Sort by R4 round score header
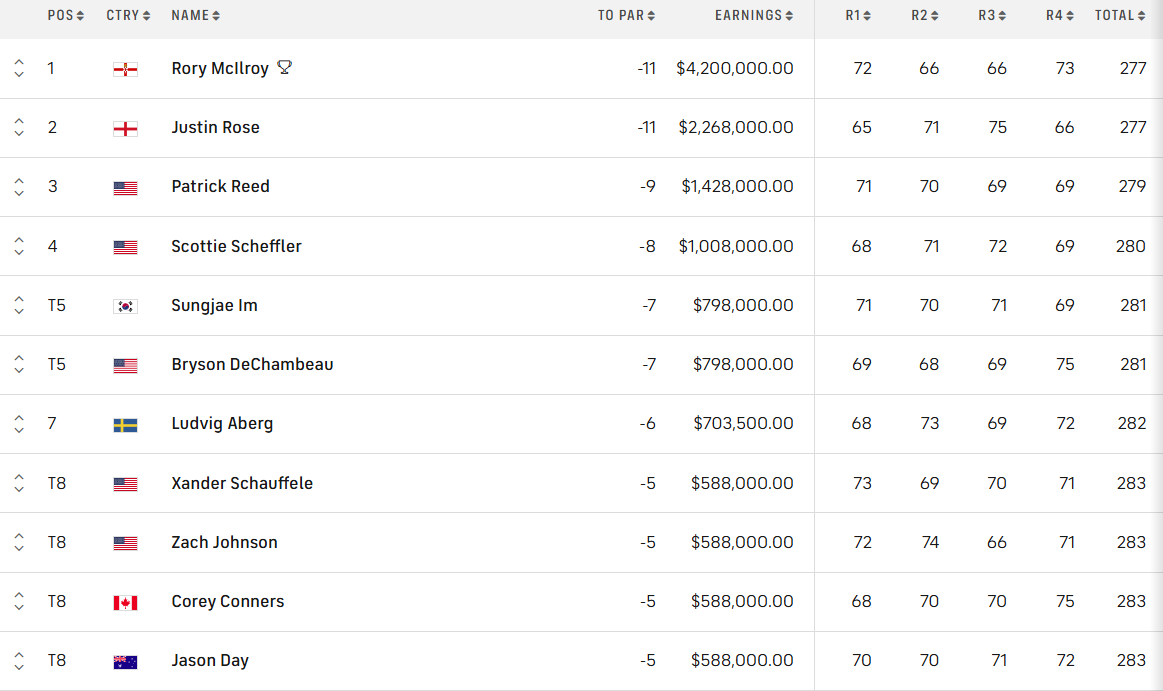The image size is (1163, 691). pos(1060,15)
